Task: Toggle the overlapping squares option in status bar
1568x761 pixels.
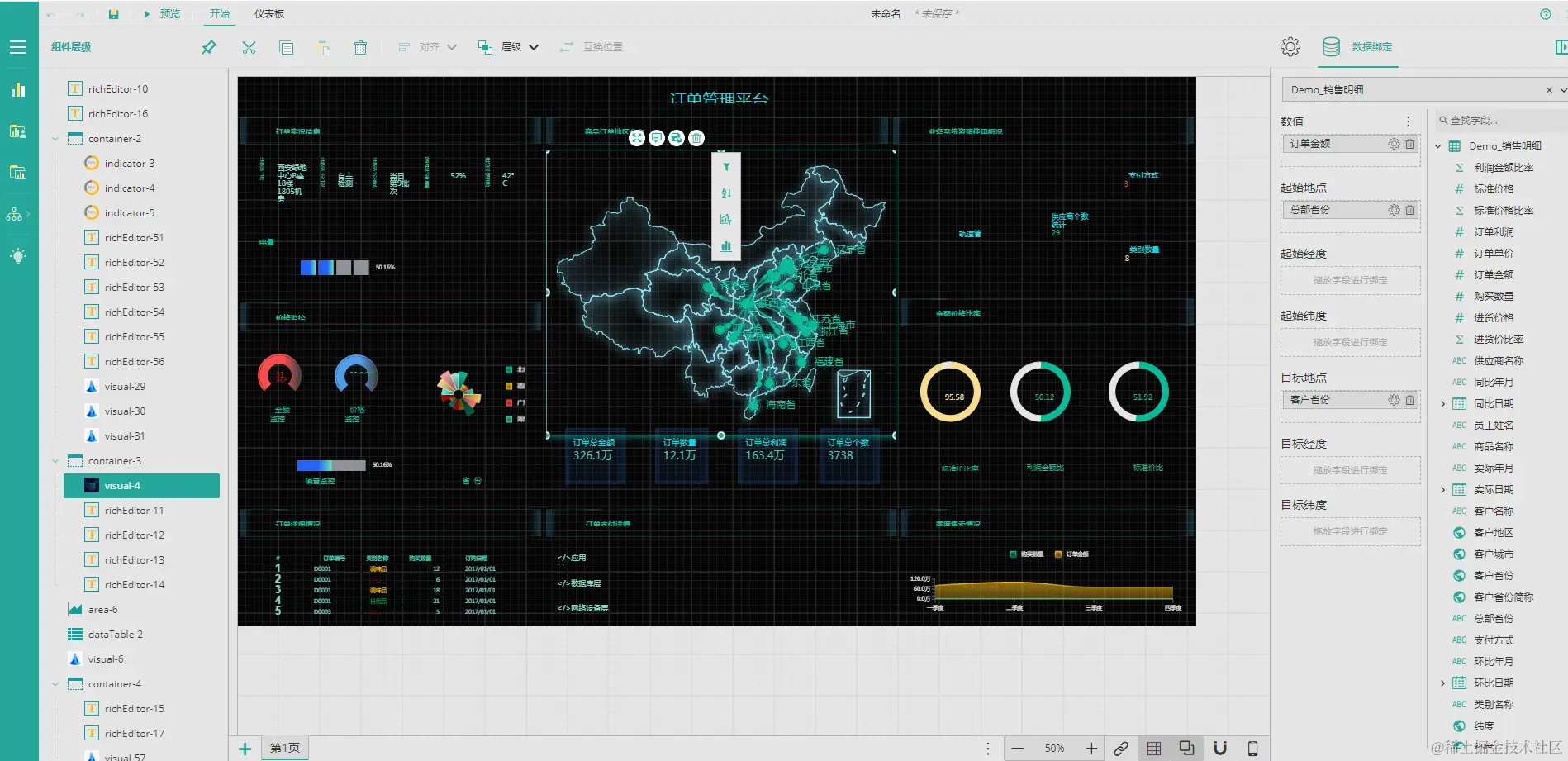Action: click(x=1187, y=749)
